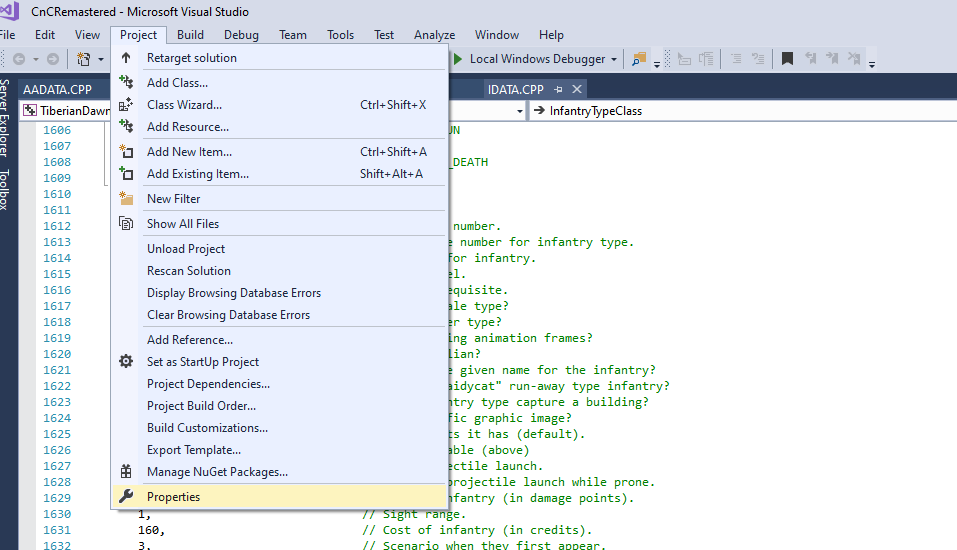The width and height of the screenshot is (957, 550).
Task: Open the Build menu
Action: [190, 35]
